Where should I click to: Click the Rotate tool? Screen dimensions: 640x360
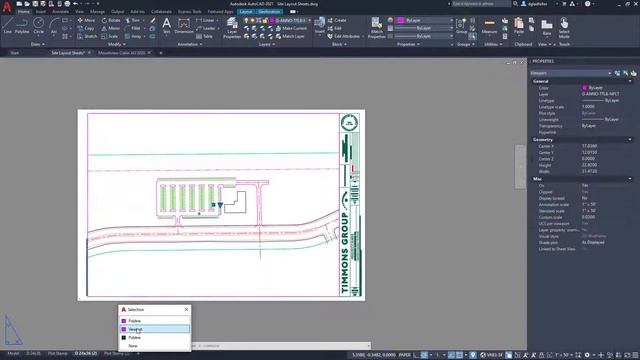(111, 20)
